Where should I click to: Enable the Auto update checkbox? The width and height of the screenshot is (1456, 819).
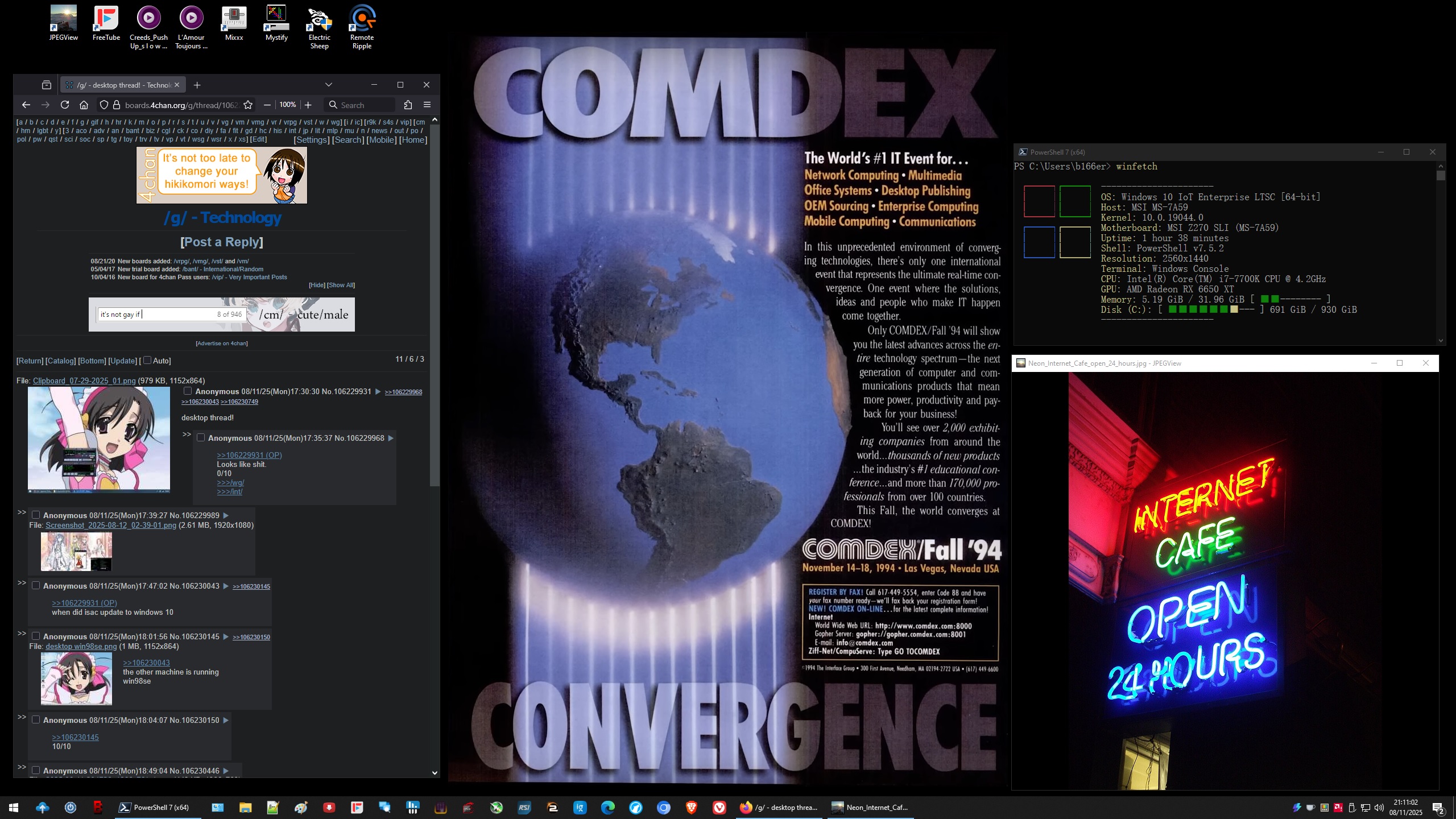point(147,360)
